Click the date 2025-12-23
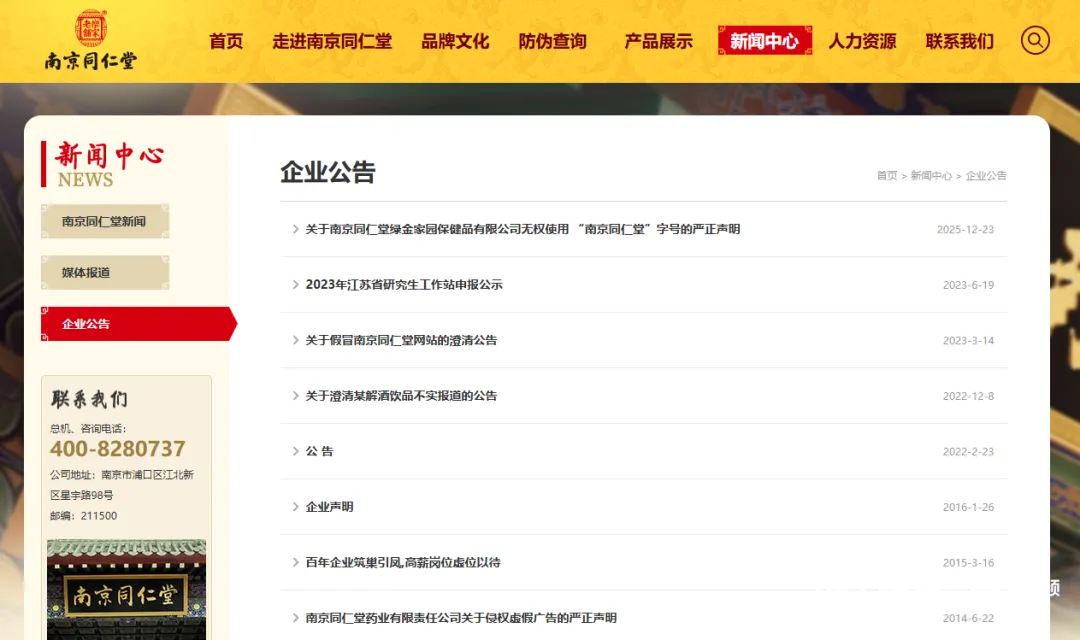 click(x=965, y=229)
